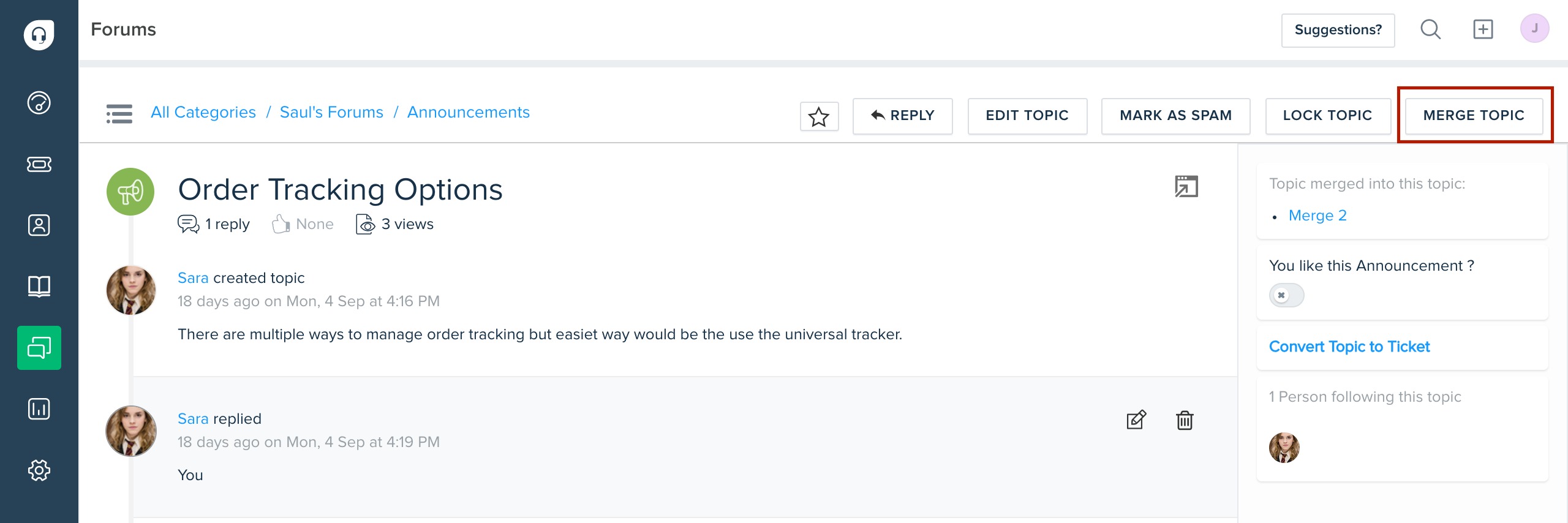The height and width of the screenshot is (523, 1568).
Task: Open the Dashboard icon in sidebar
Action: (x=39, y=102)
